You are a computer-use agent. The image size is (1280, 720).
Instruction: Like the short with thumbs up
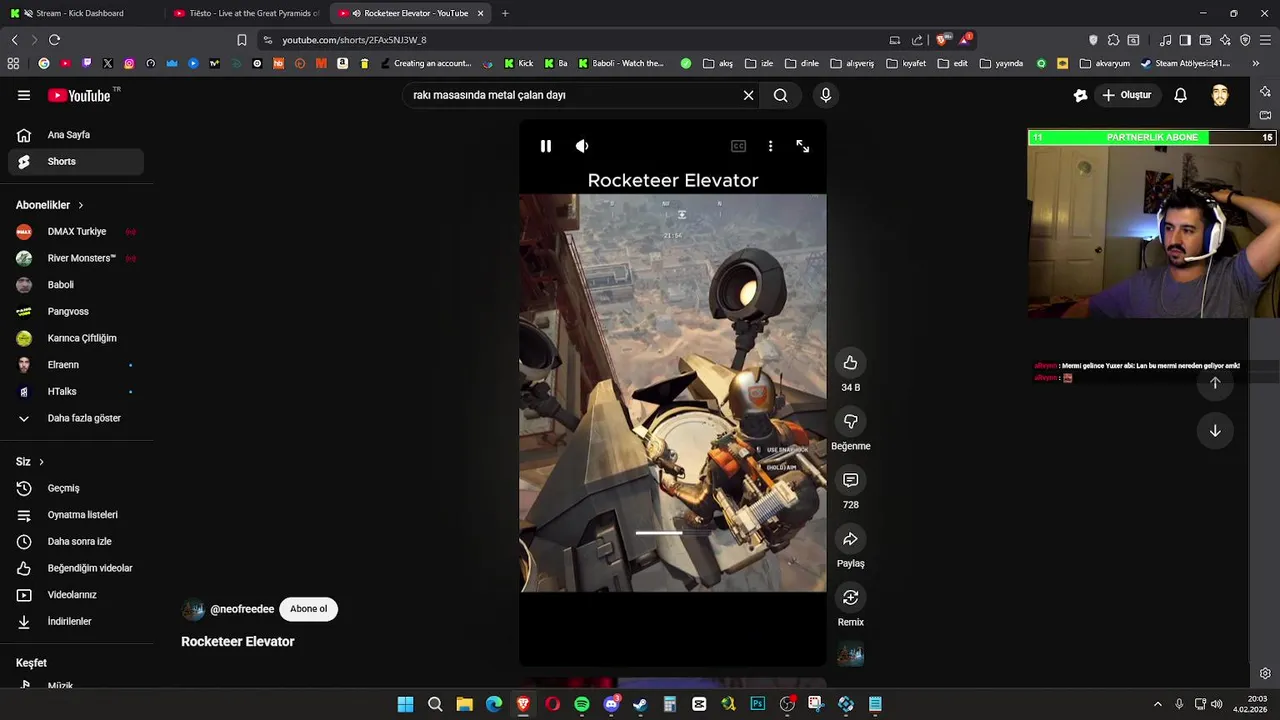point(850,363)
